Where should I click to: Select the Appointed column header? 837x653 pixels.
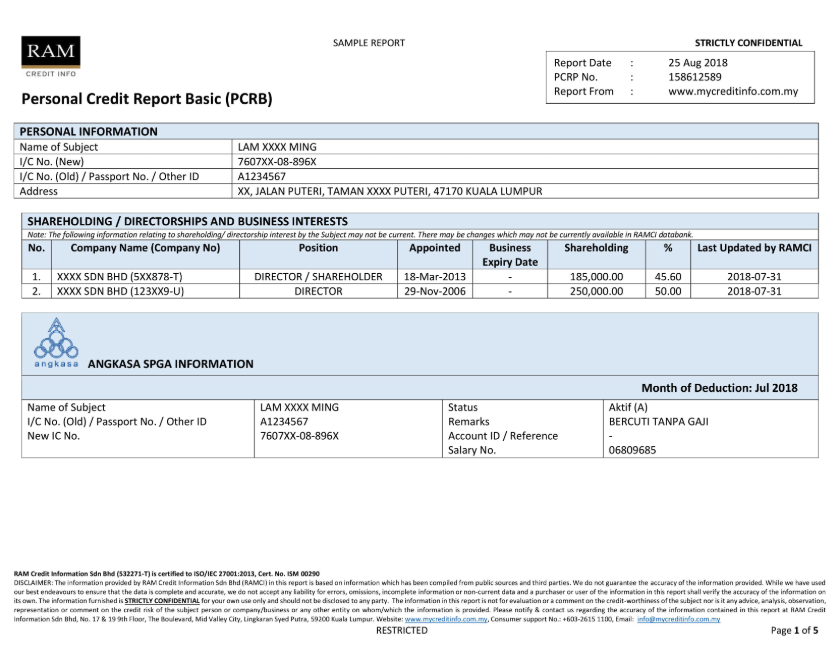435,248
